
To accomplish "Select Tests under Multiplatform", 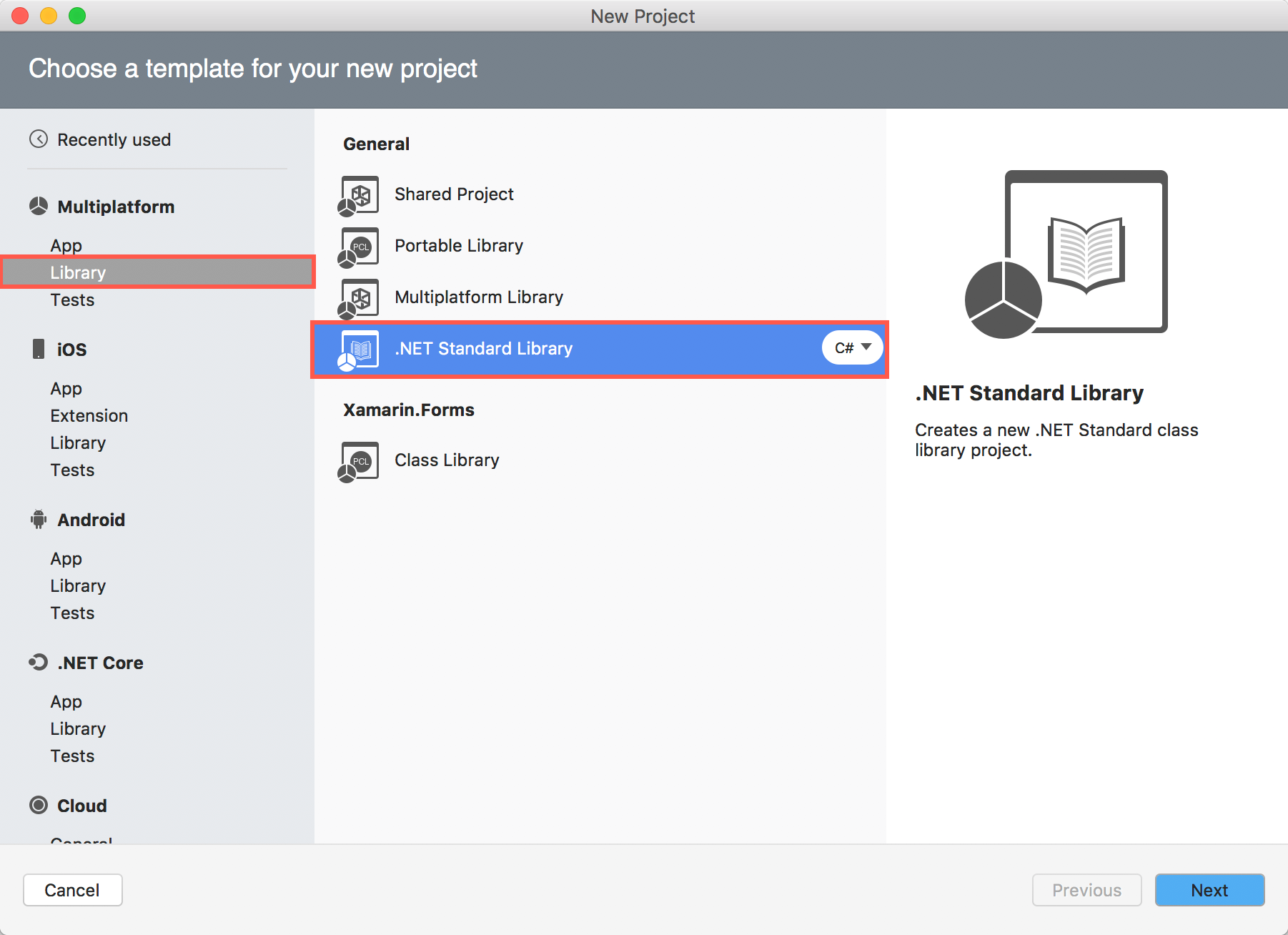I will (72, 300).
